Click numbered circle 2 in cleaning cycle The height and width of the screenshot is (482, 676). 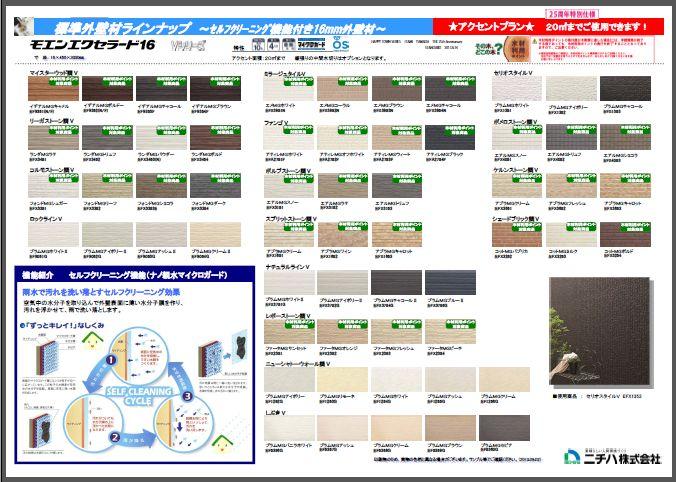[115, 437]
